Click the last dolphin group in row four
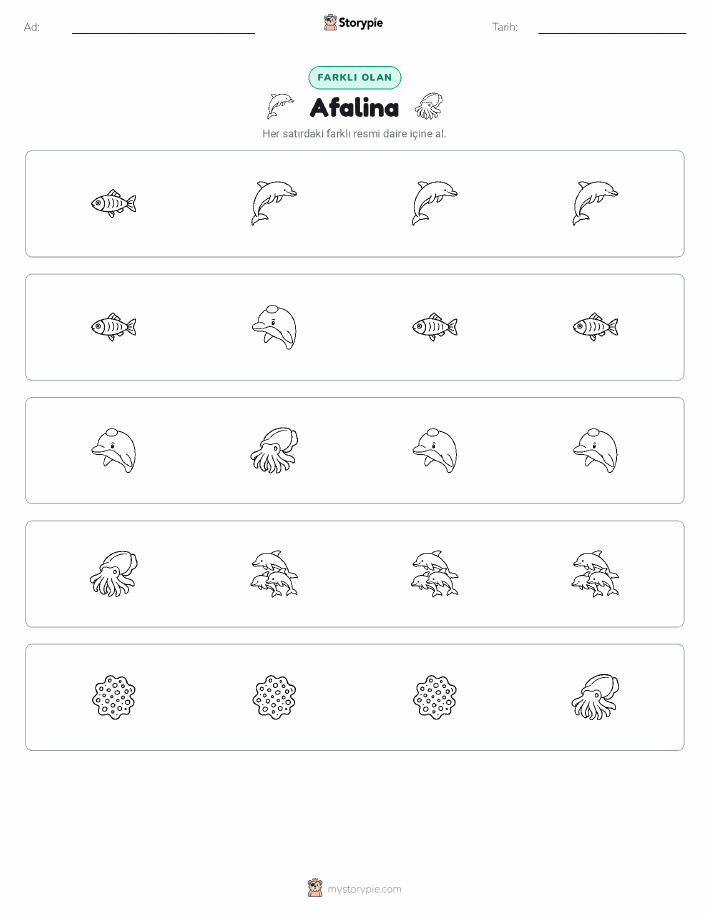 [x=595, y=574]
